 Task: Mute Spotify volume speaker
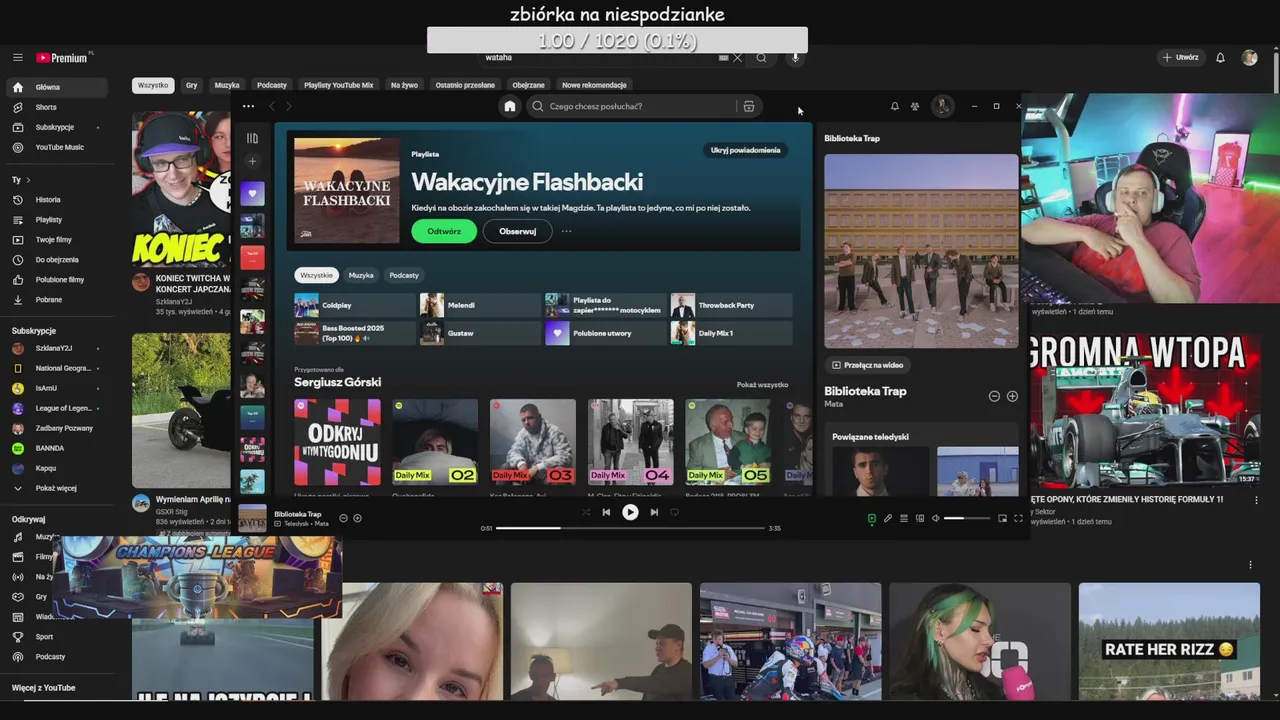pyautogui.click(x=936, y=518)
